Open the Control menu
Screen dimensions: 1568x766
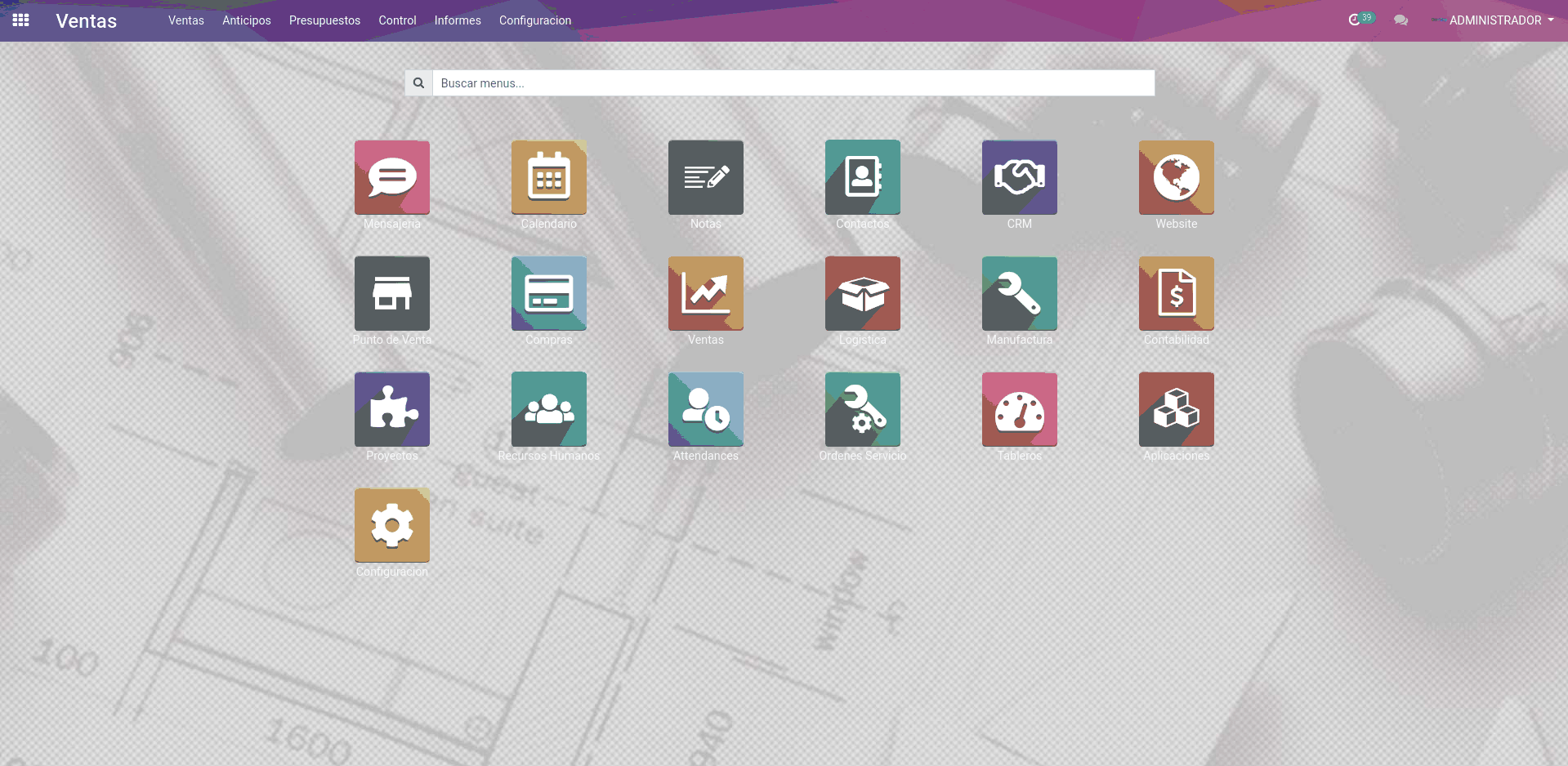tap(397, 20)
